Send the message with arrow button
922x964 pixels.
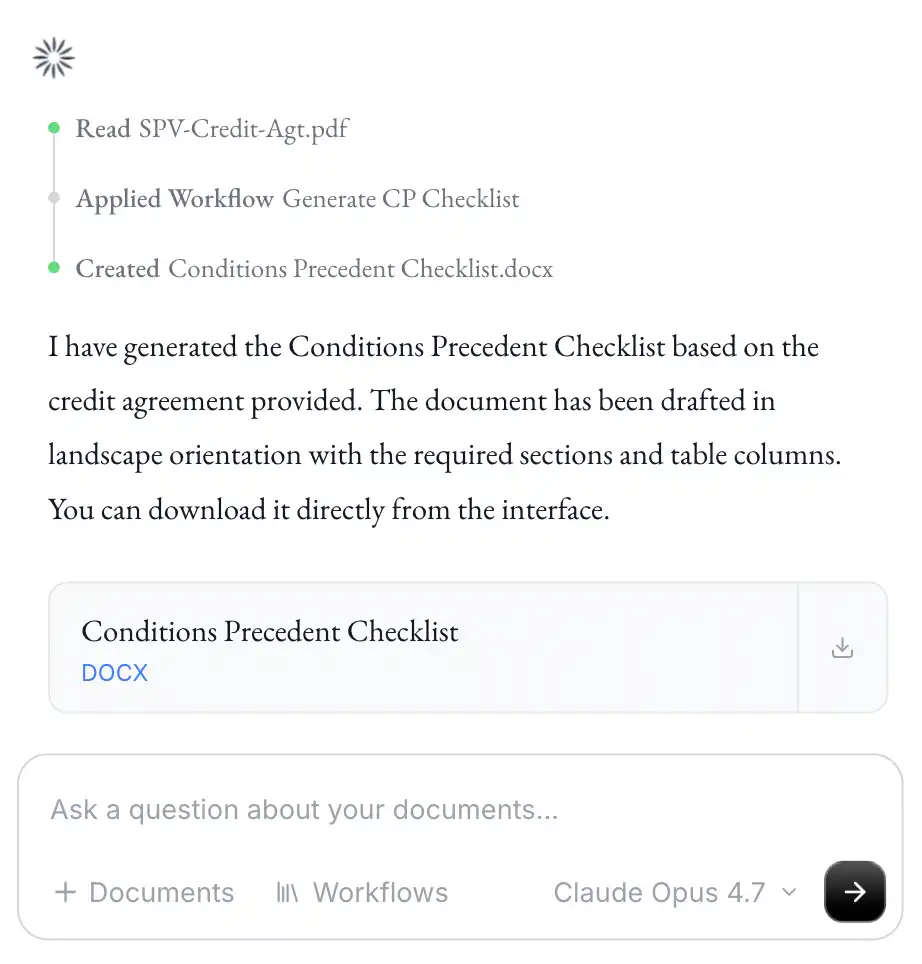click(x=854, y=891)
